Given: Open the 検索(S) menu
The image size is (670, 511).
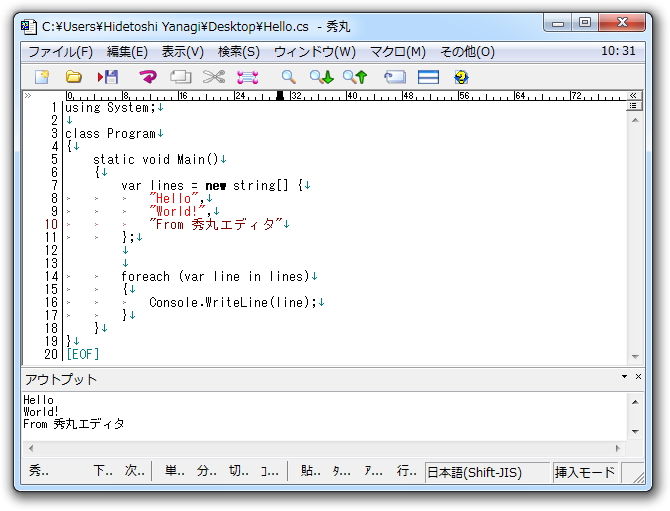Looking at the screenshot, I should pos(238,52).
